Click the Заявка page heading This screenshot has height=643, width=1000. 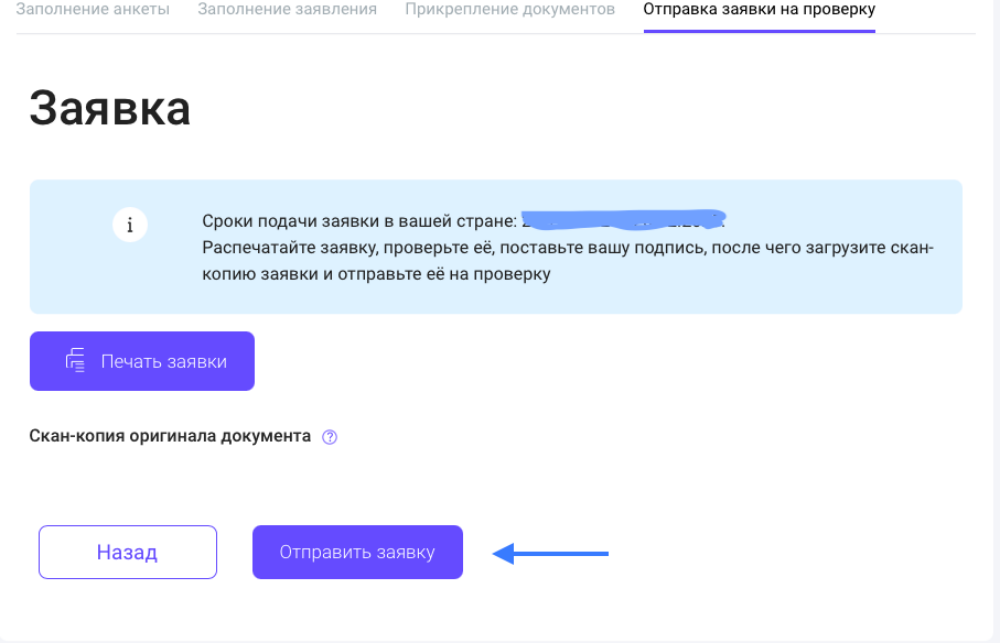(110, 108)
